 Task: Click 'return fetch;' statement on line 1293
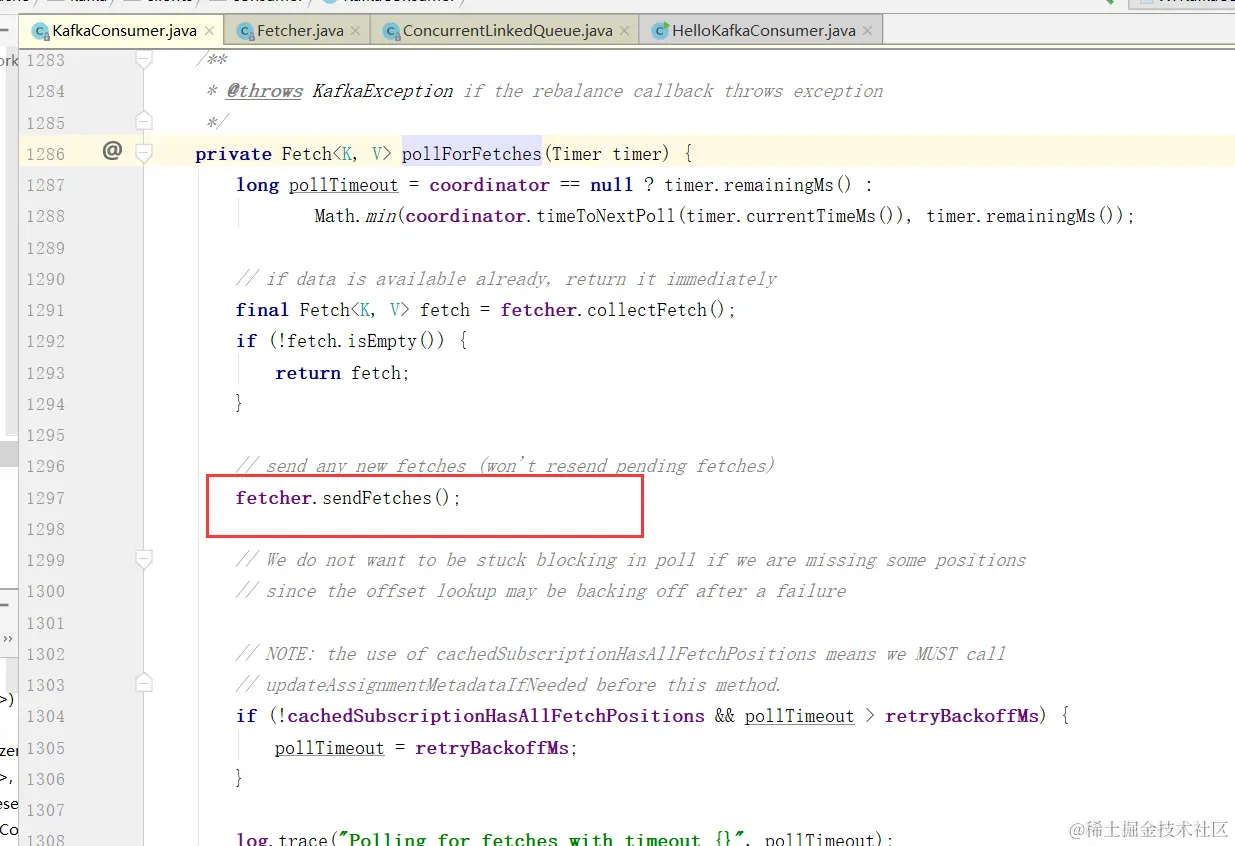pos(342,373)
